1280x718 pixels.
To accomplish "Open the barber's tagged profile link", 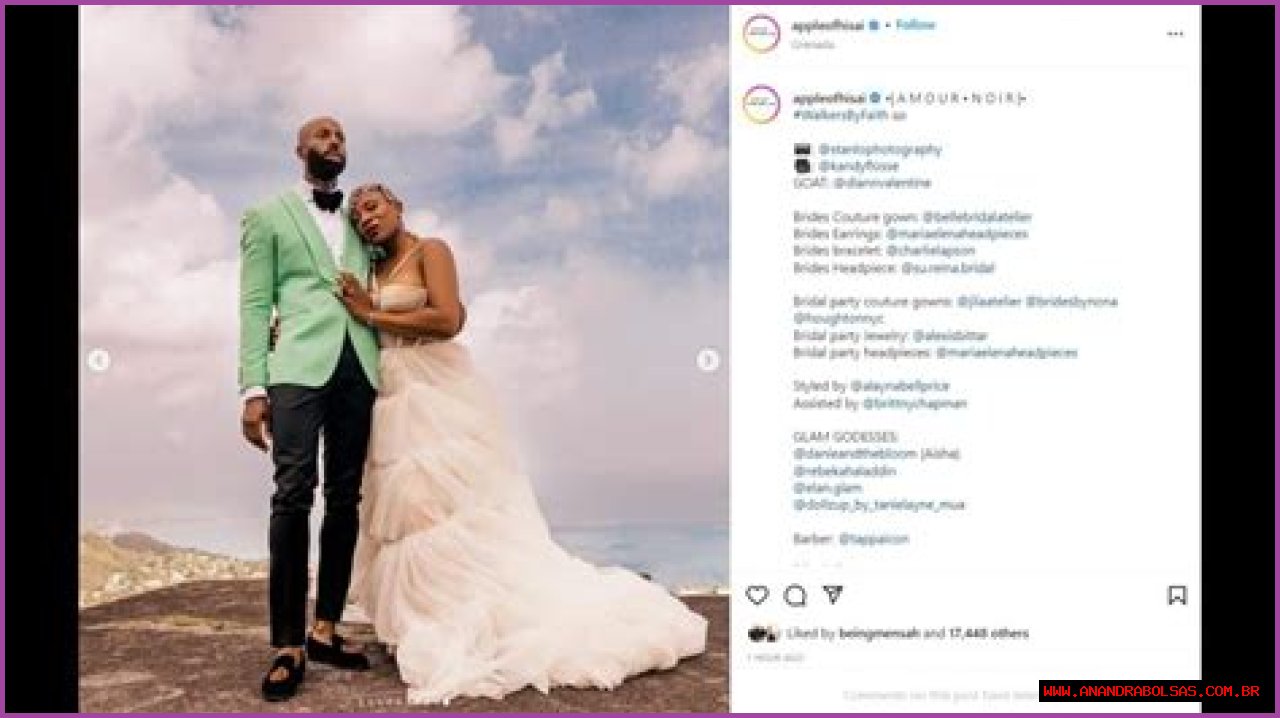I will point(874,538).
